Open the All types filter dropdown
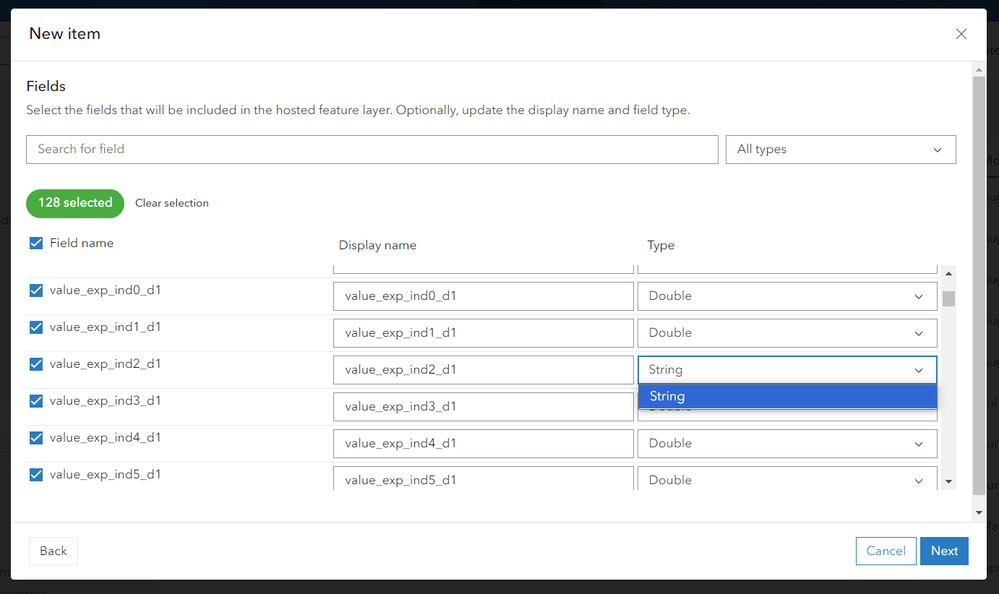 click(x=840, y=149)
